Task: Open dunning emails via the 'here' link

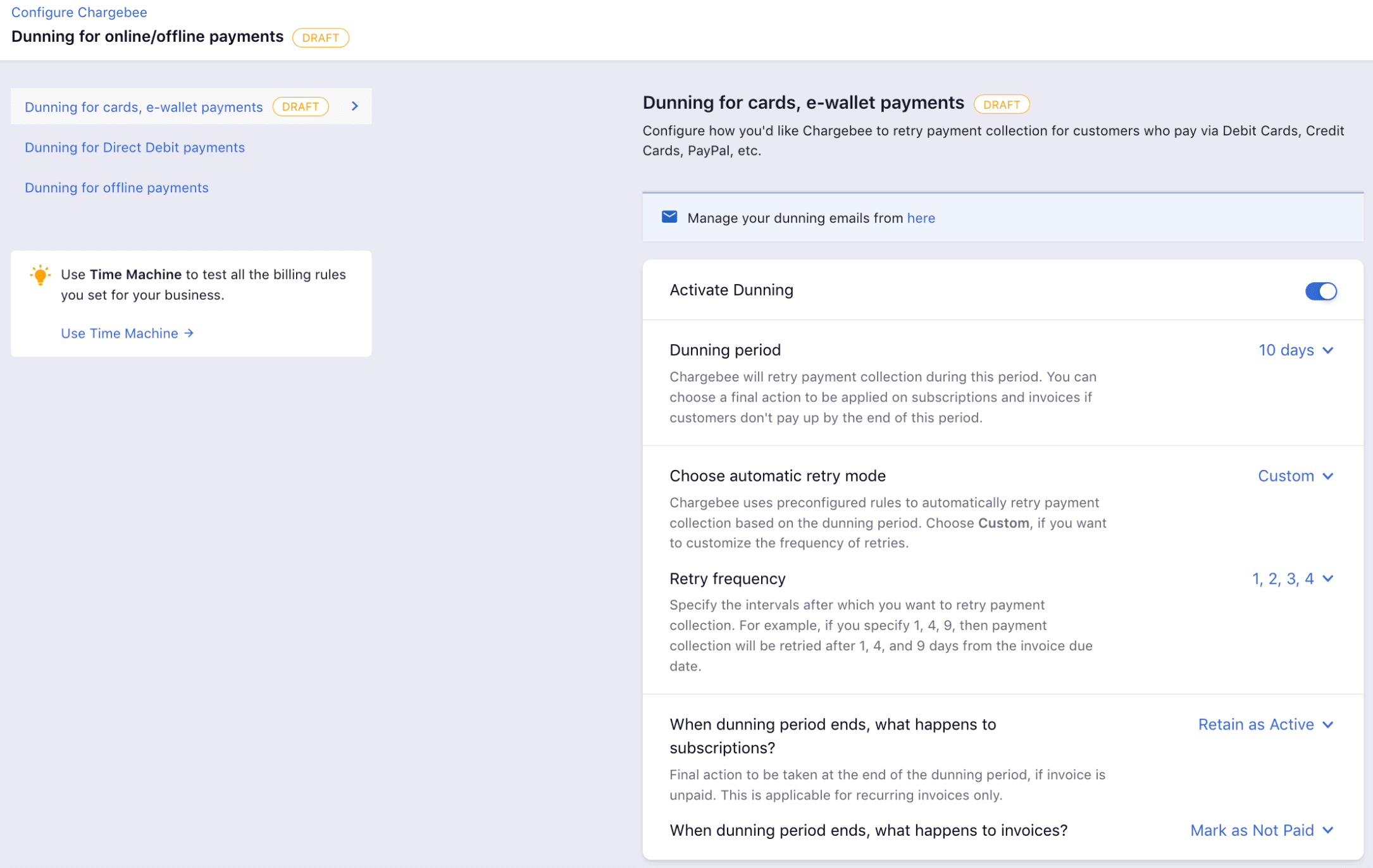Action: 921,218
